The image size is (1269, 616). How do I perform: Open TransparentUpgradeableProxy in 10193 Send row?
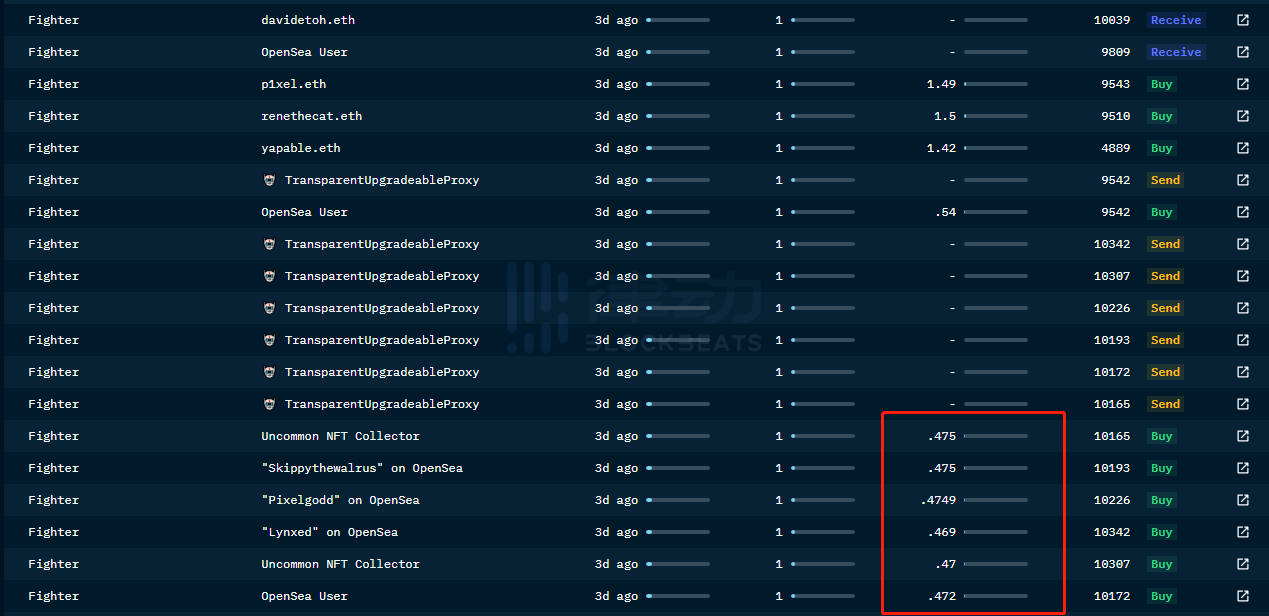tap(382, 340)
